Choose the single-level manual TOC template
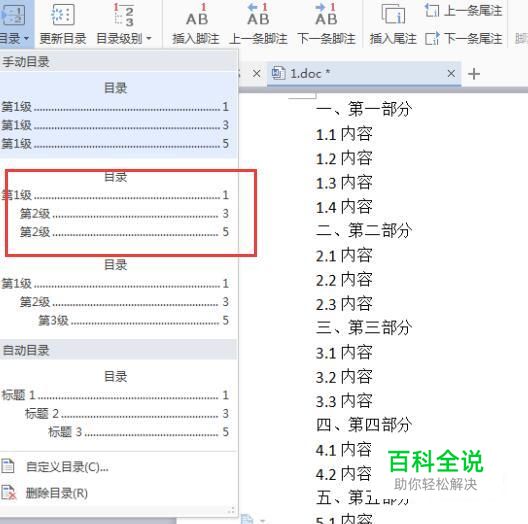This screenshot has height=524, width=528. pos(118,115)
